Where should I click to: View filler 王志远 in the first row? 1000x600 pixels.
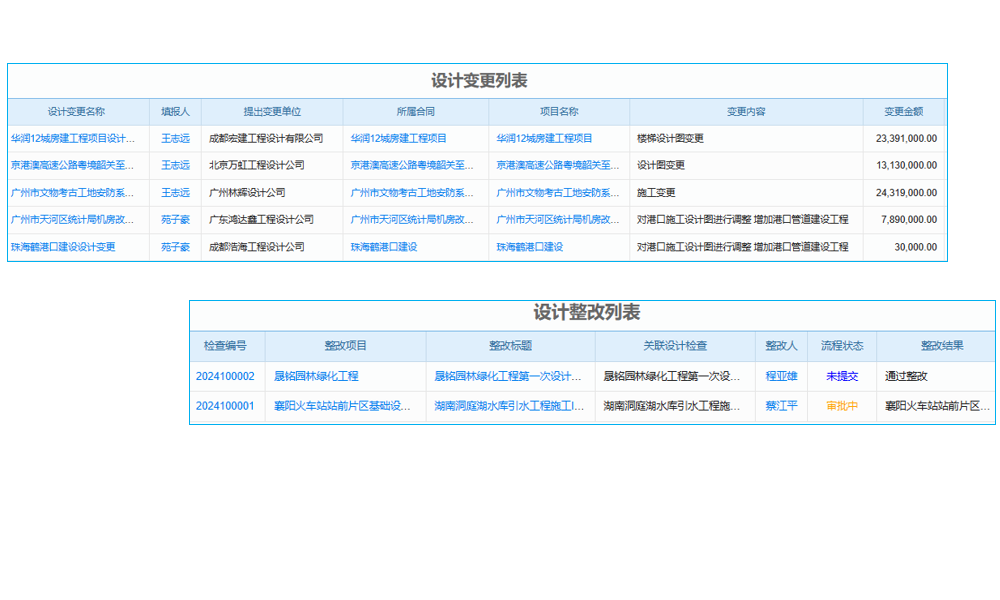(173, 139)
